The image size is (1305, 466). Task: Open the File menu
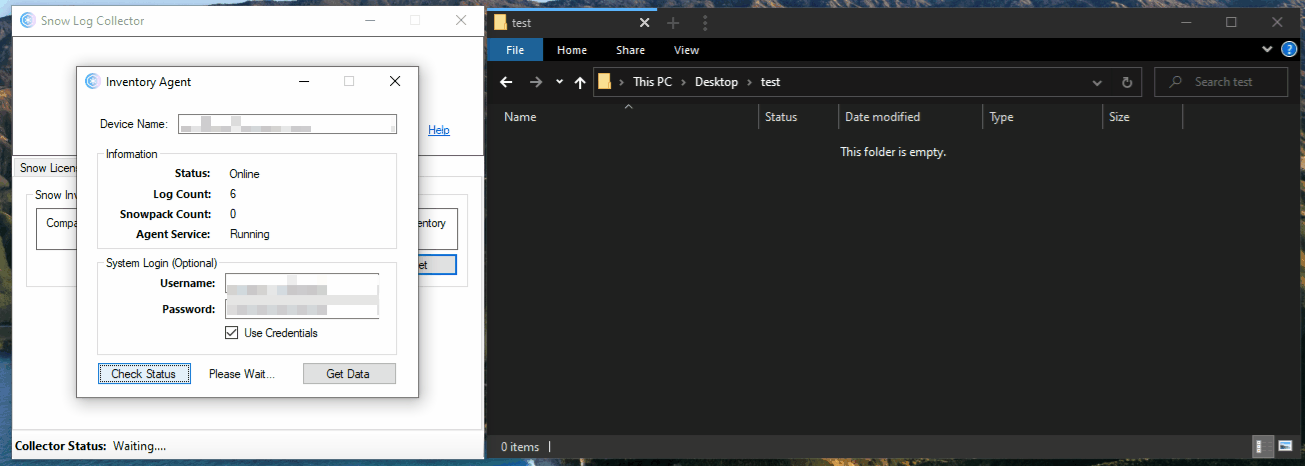515,50
